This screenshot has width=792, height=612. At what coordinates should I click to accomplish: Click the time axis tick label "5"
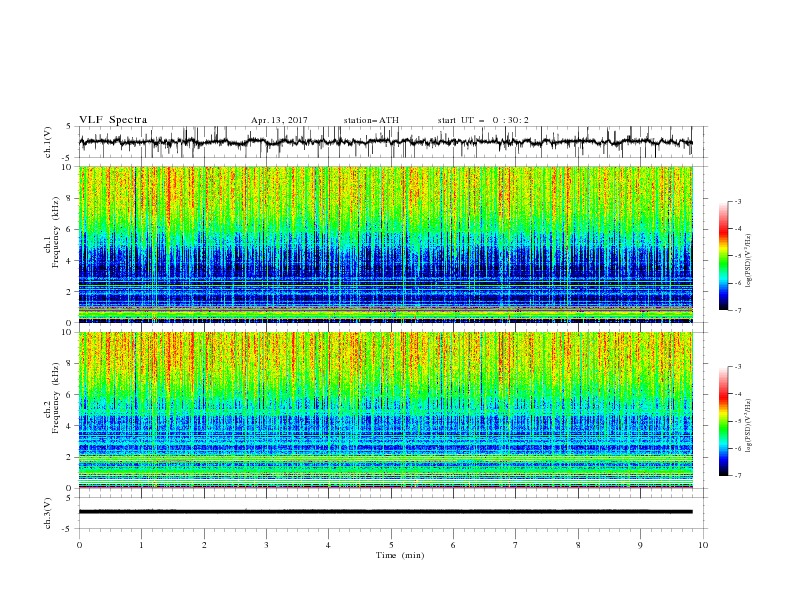click(391, 545)
